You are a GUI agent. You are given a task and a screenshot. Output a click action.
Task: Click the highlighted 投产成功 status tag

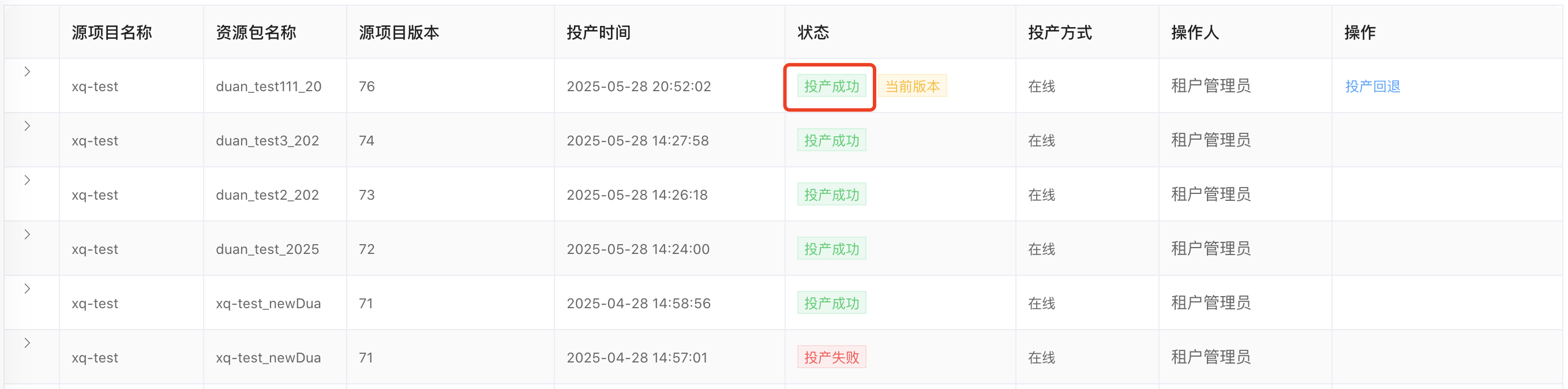(831, 87)
